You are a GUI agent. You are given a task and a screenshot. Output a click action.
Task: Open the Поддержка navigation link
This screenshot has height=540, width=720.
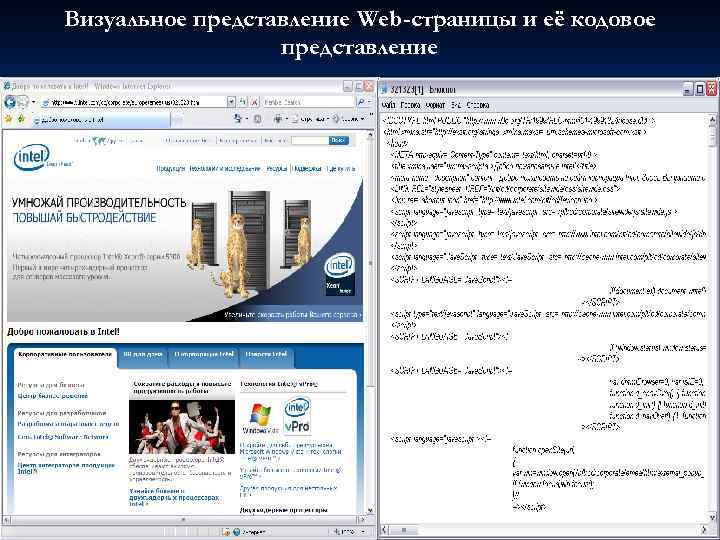tap(307, 169)
